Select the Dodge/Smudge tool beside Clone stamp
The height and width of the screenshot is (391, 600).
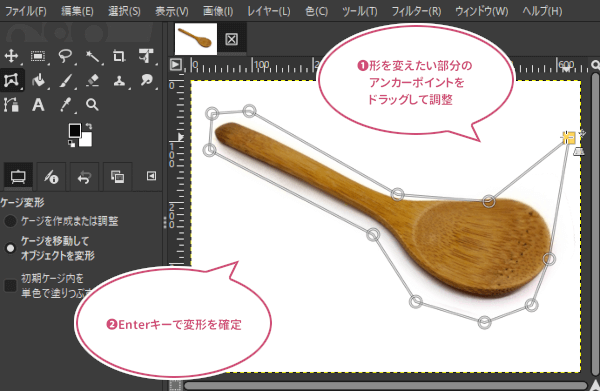146,80
